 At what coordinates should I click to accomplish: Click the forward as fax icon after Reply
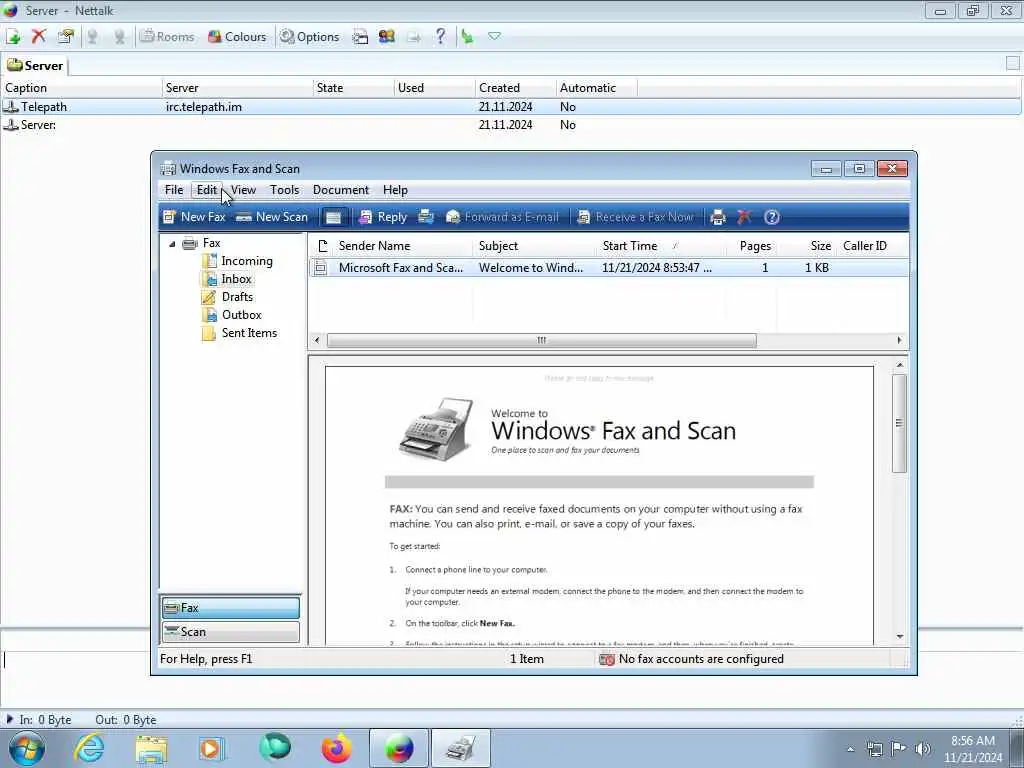click(426, 217)
